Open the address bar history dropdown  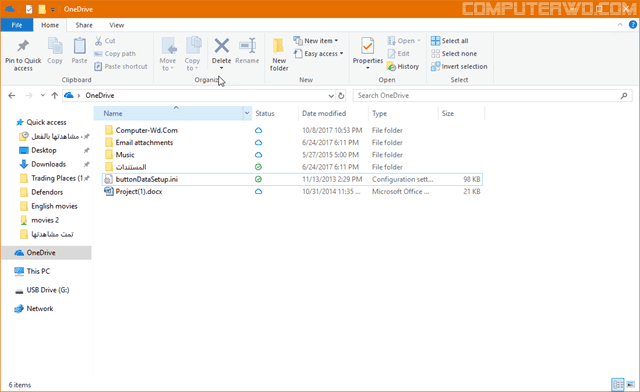(x=331, y=96)
